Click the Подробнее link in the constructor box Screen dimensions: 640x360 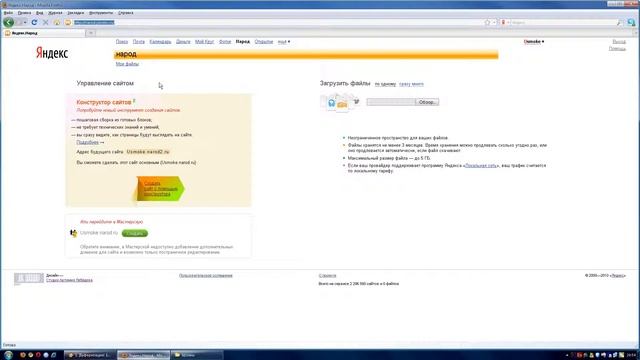click(x=87, y=142)
